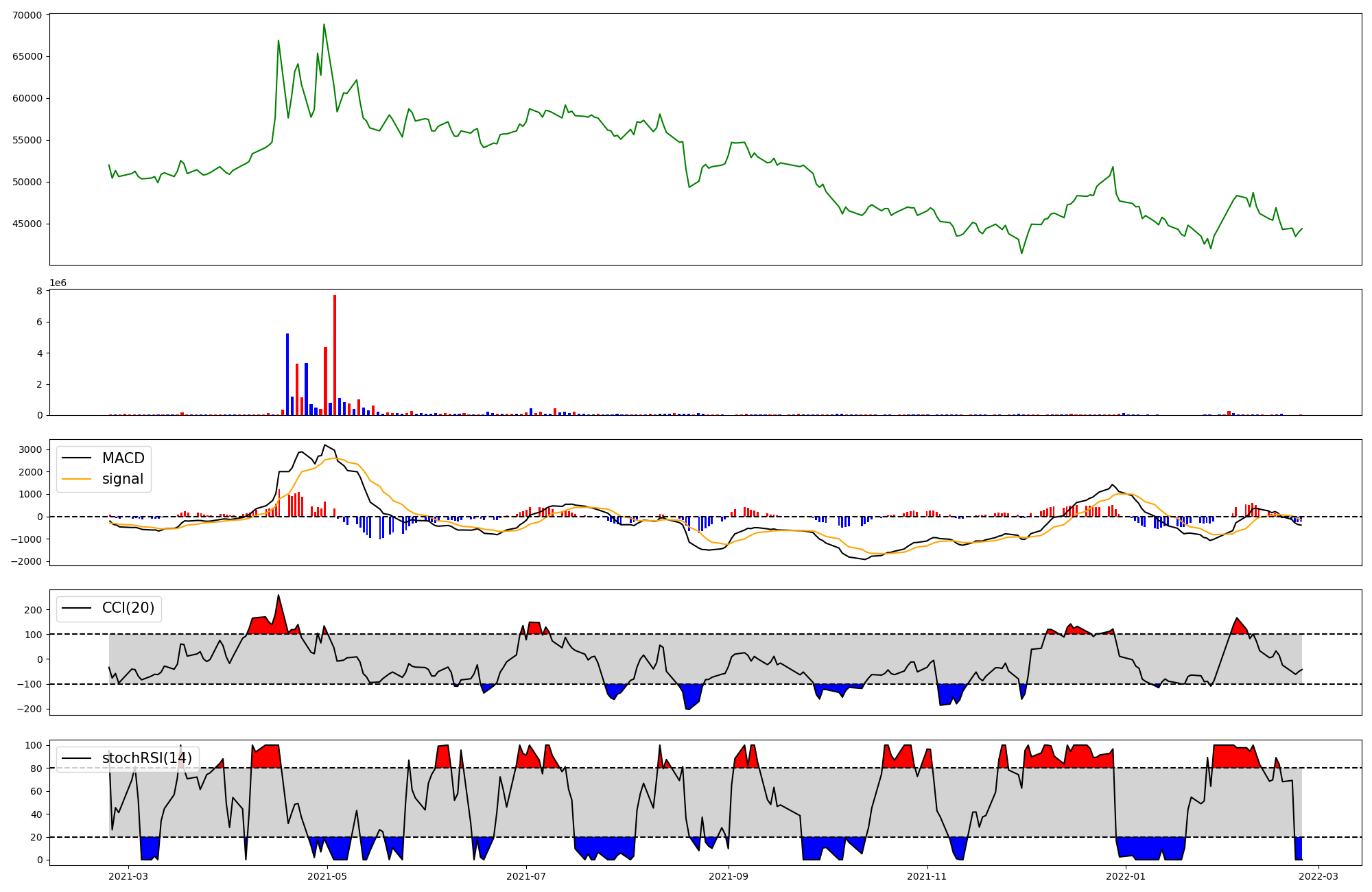
Task: Click the 2021-09 x-axis date label
Action: (x=729, y=876)
